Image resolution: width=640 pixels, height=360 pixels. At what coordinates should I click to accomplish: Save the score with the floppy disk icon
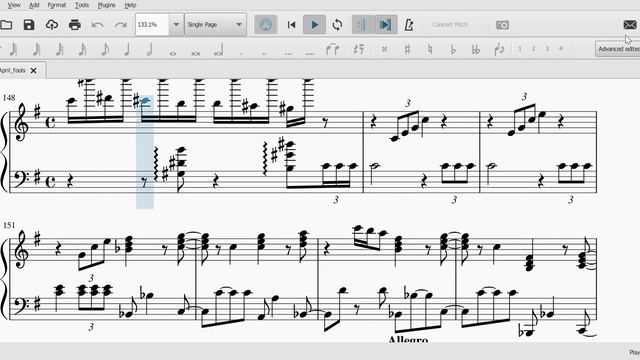pyautogui.click(x=29, y=25)
